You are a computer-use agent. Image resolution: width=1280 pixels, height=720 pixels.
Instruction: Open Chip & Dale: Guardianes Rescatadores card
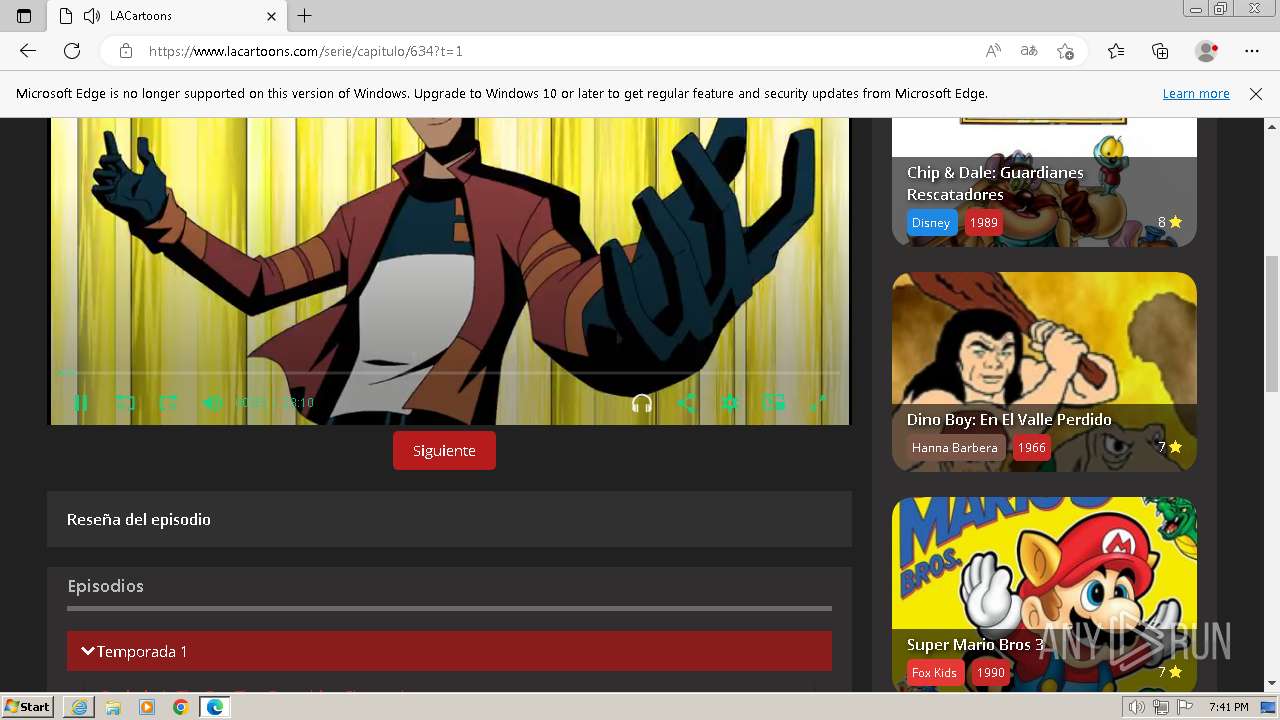coord(1044,182)
